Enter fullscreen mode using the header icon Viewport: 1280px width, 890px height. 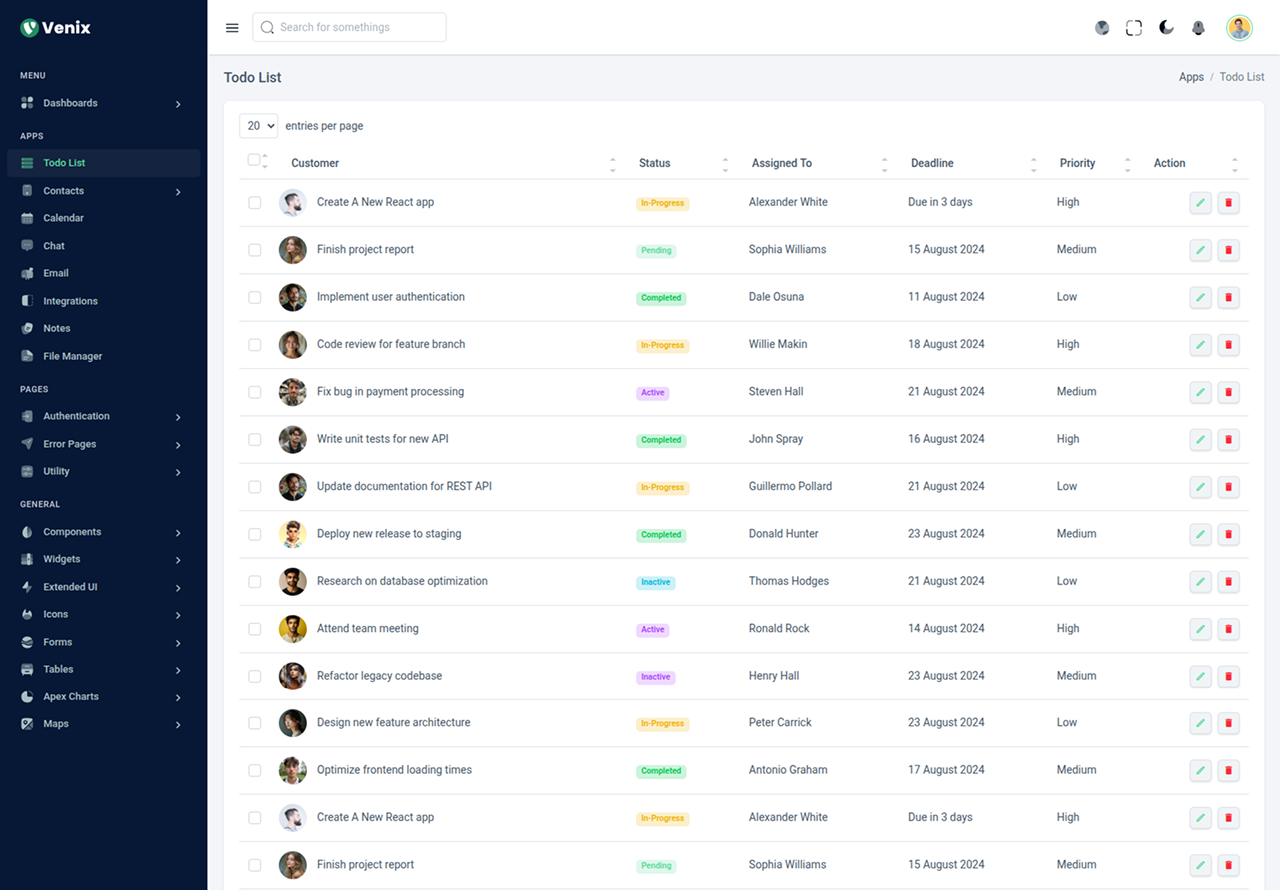coord(1133,28)
